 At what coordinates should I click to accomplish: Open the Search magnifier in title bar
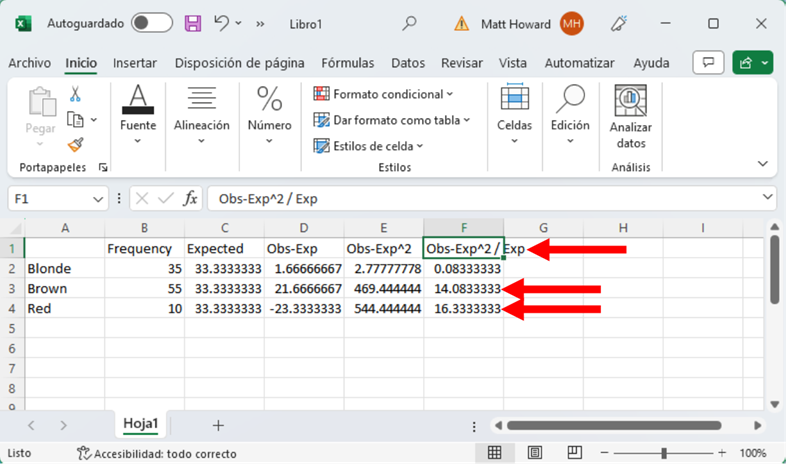(409, 23)
